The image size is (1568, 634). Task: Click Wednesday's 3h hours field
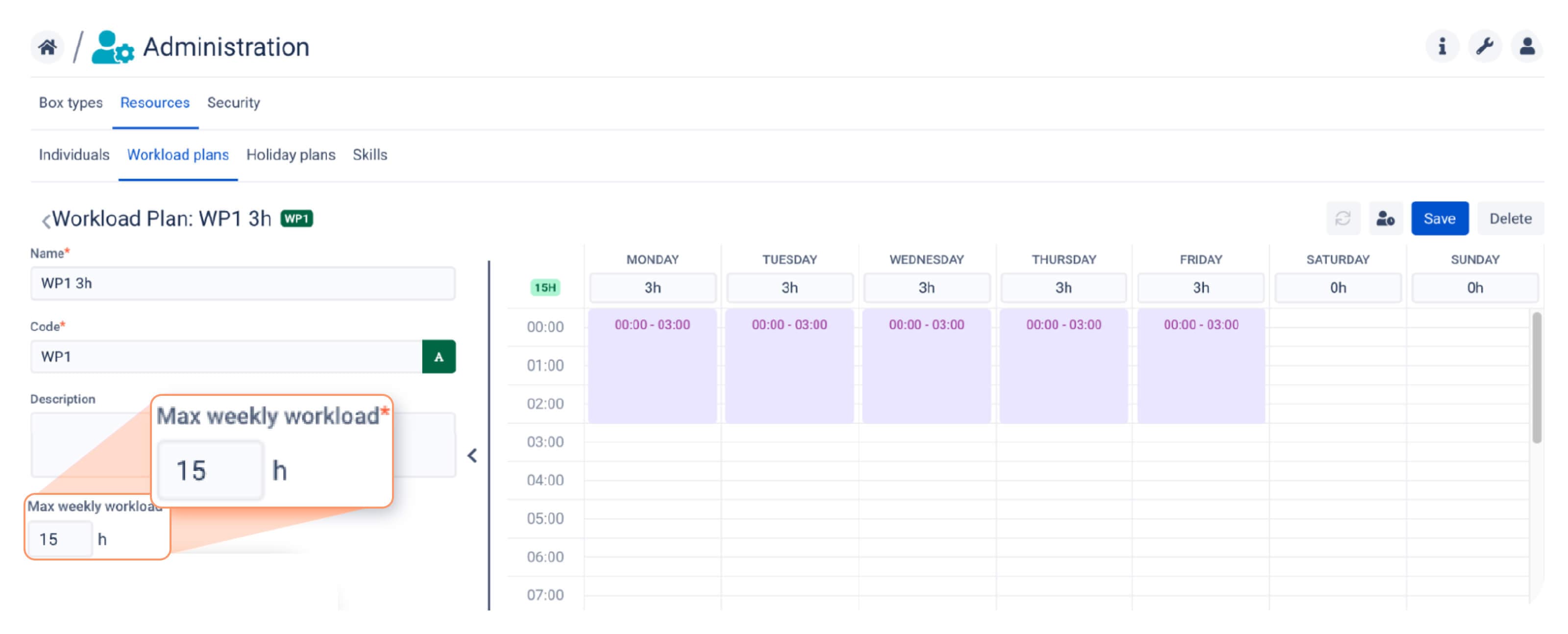click(x=927, y=288)
